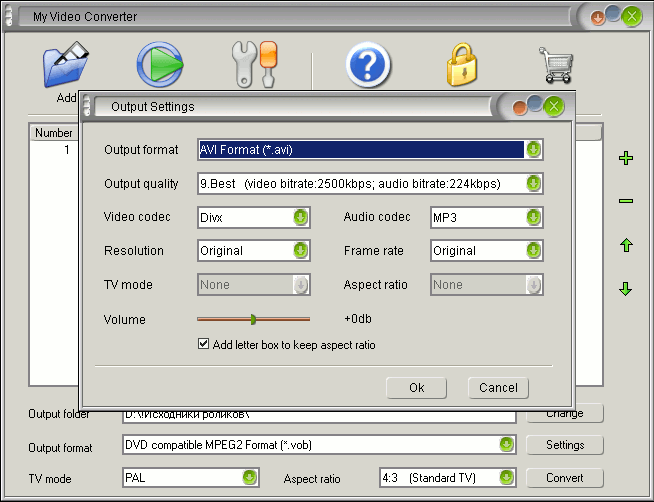Move item up with green up arrow
654x502 pixels.
626,245
